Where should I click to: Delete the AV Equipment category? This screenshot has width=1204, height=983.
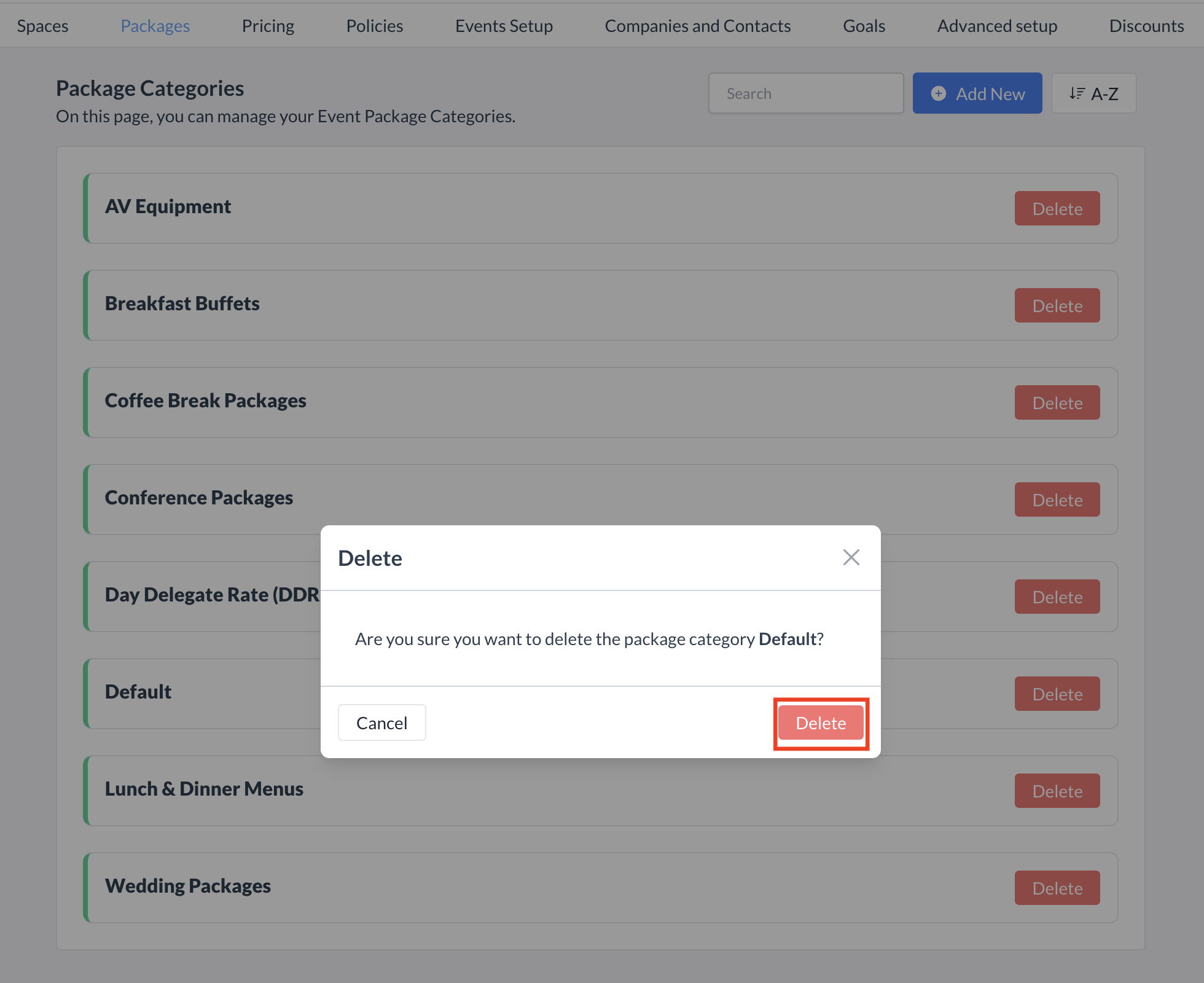click(1057, 208)
